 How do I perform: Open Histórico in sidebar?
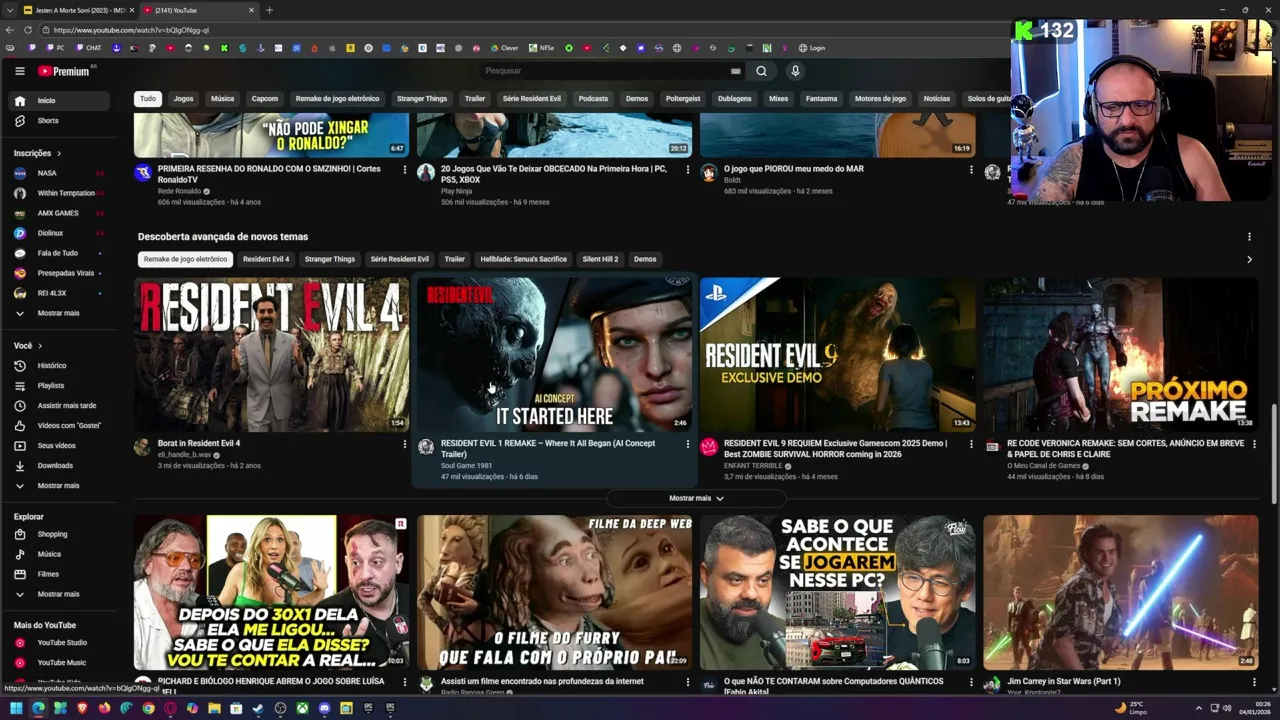(x=60, y=365)
